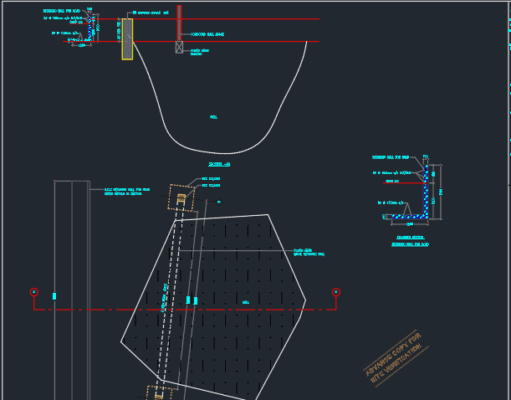Image resolution: width=511 pixels, height=400 pixels.
Task: Click the underlined title under the enlarged wall detail
Action: [x=410, y=241]
